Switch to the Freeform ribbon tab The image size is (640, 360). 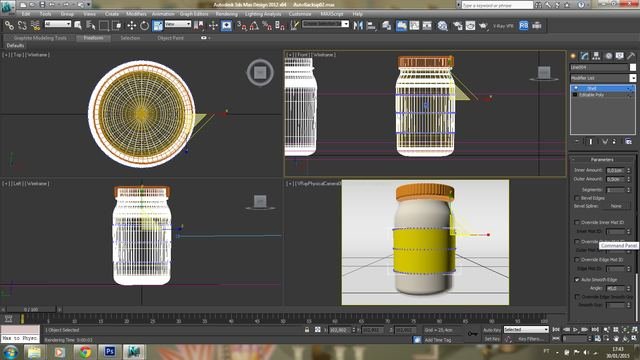point(93,38)
